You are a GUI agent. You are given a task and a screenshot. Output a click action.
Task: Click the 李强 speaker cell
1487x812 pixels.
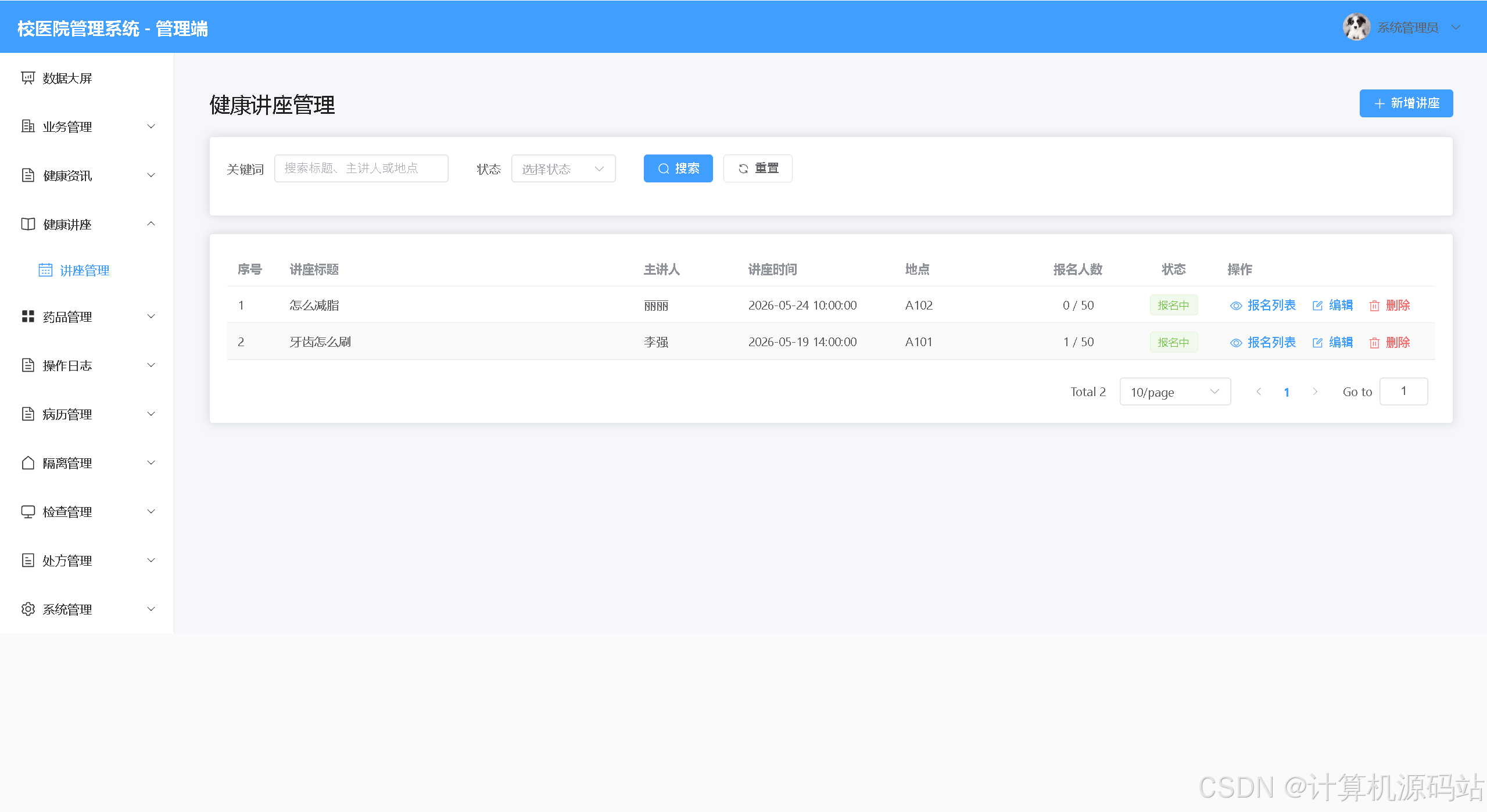point(656,342)
